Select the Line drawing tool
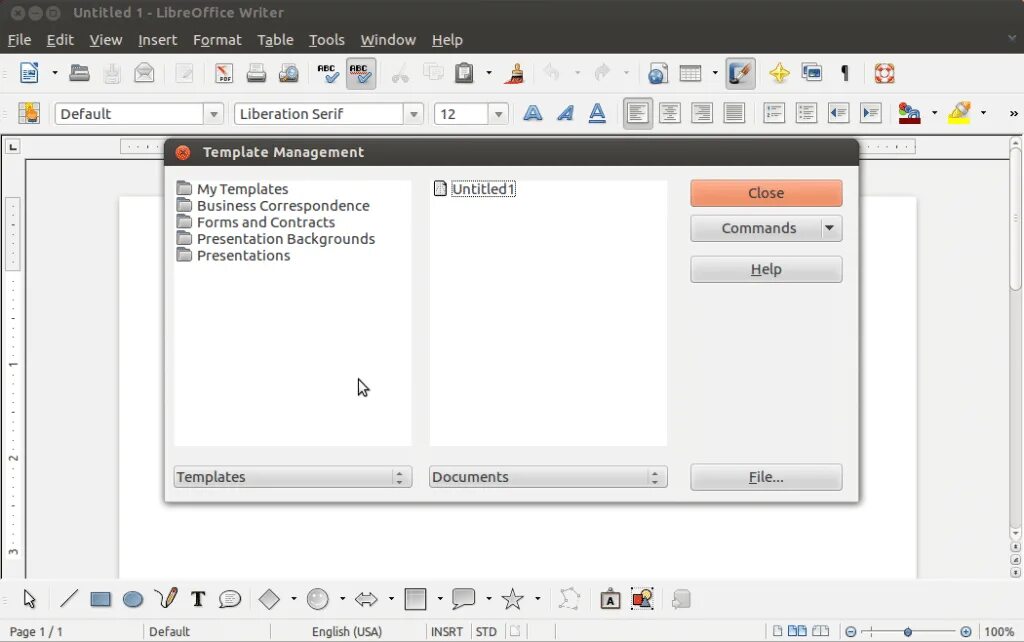This screenshot has width=1024, height=642. (x=69, y=598)
